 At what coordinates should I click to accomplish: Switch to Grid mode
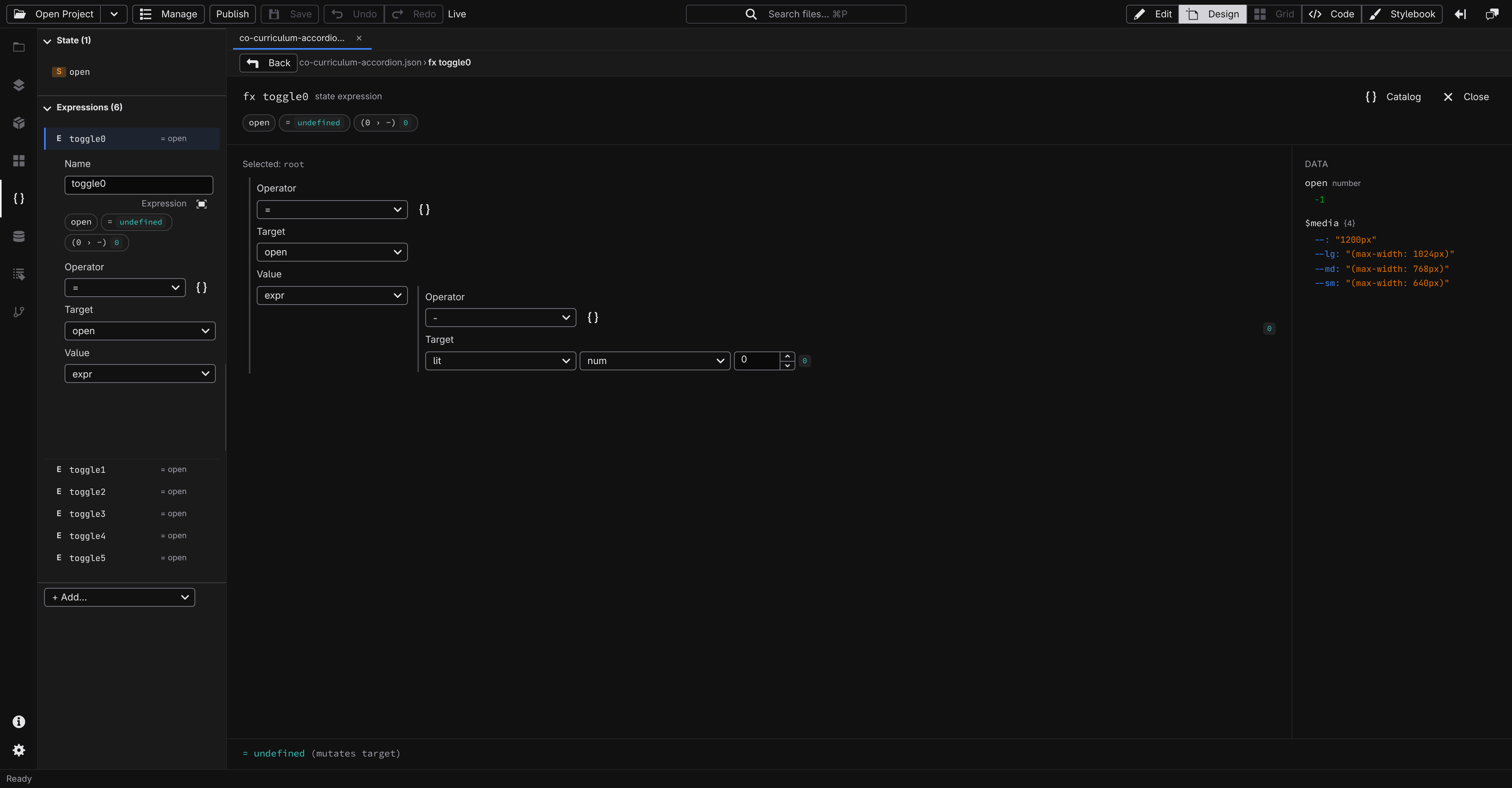click(x=1274, y=14)
